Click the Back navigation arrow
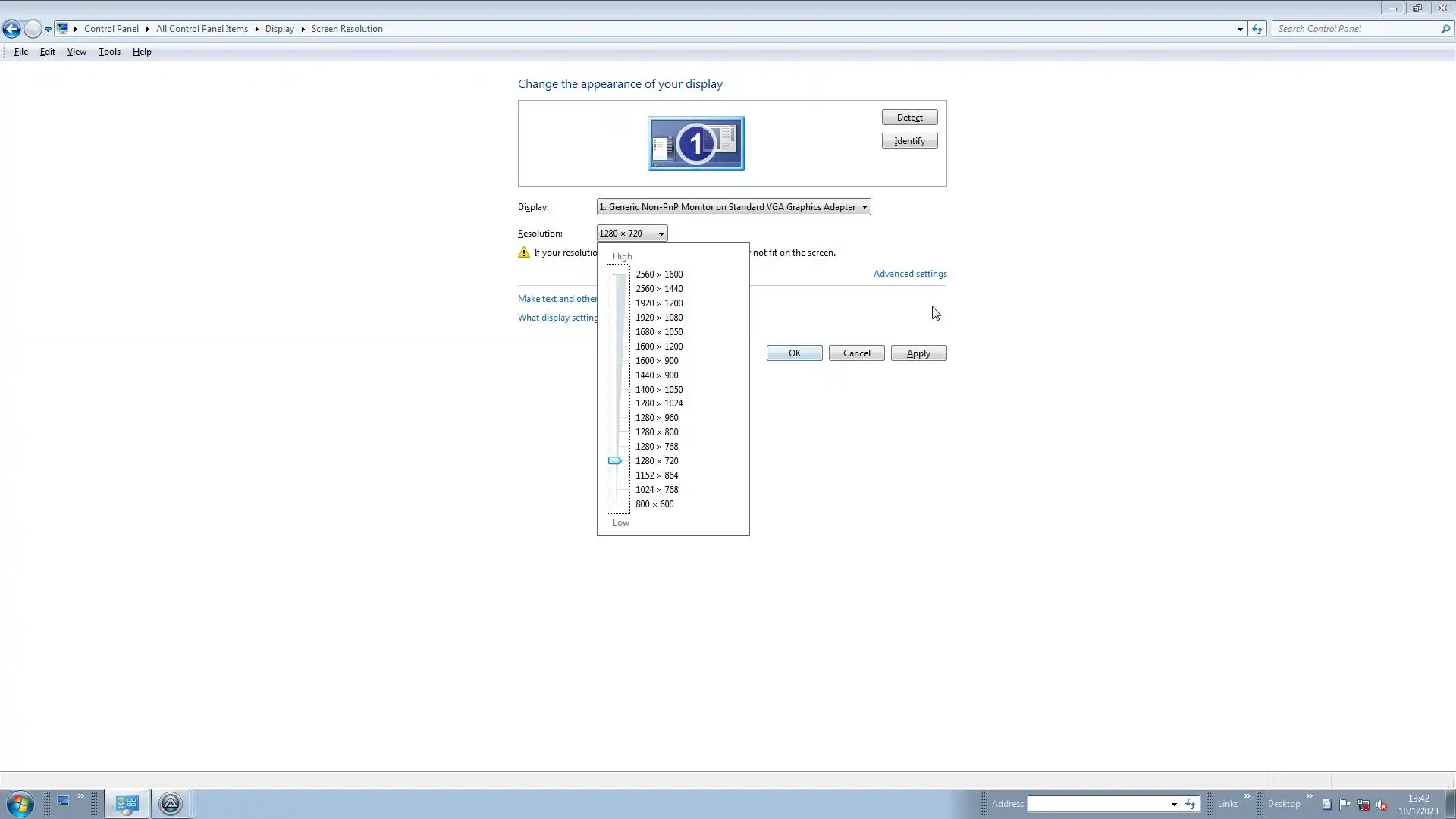Image resolution: width=1456 pixels, height=819 pixels. point(11,30)
